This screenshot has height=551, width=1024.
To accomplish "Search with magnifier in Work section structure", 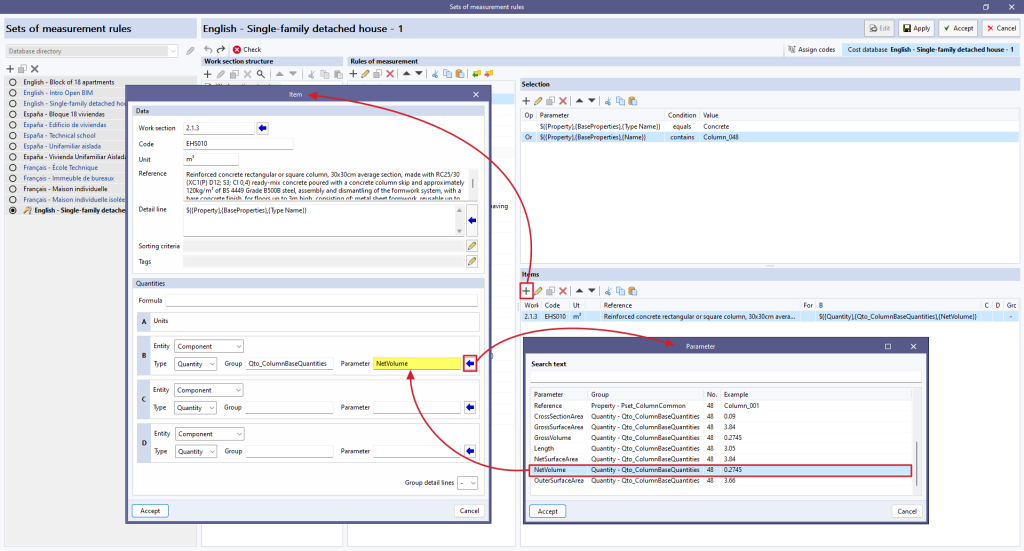I will tap(261, 74).
